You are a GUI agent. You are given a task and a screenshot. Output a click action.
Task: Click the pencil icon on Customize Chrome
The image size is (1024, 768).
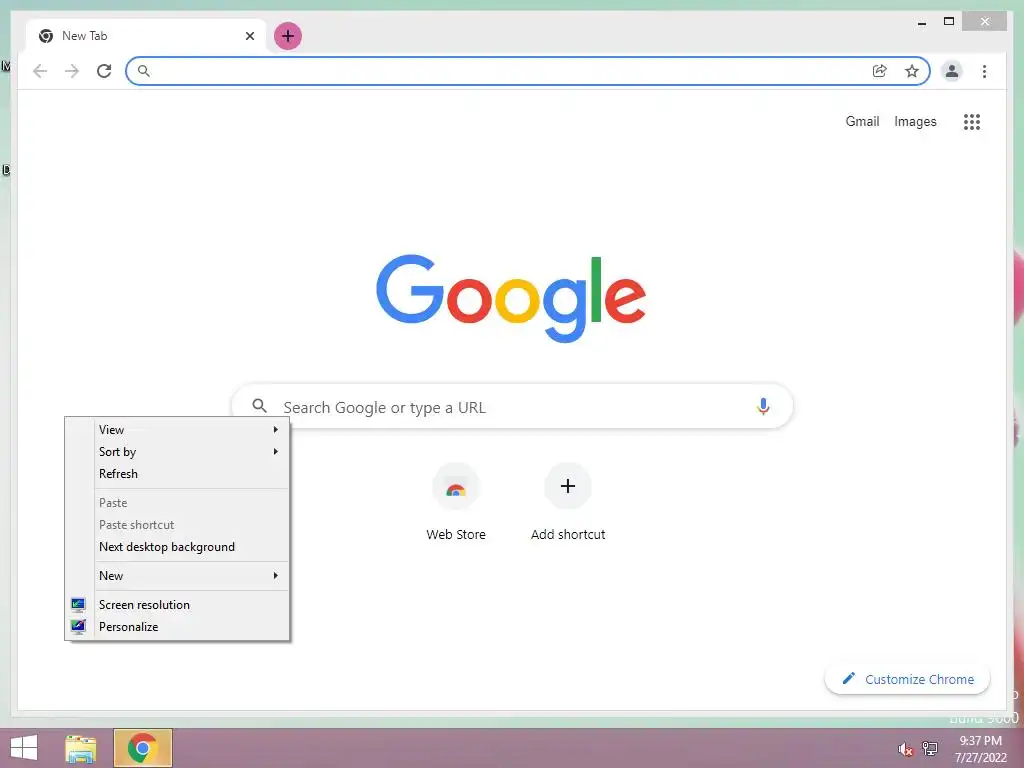coord(848,679)
